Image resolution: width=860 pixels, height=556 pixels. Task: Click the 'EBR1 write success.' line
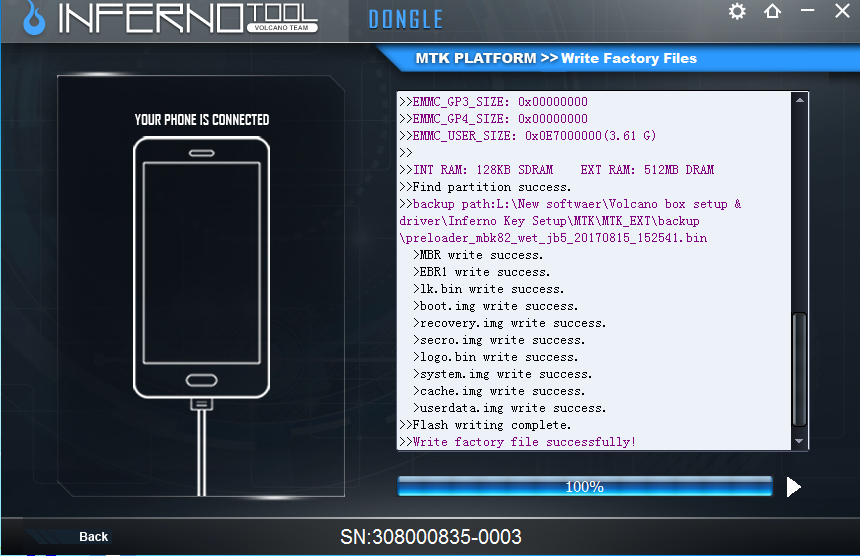pyautogui.click(x=482, y=272)
